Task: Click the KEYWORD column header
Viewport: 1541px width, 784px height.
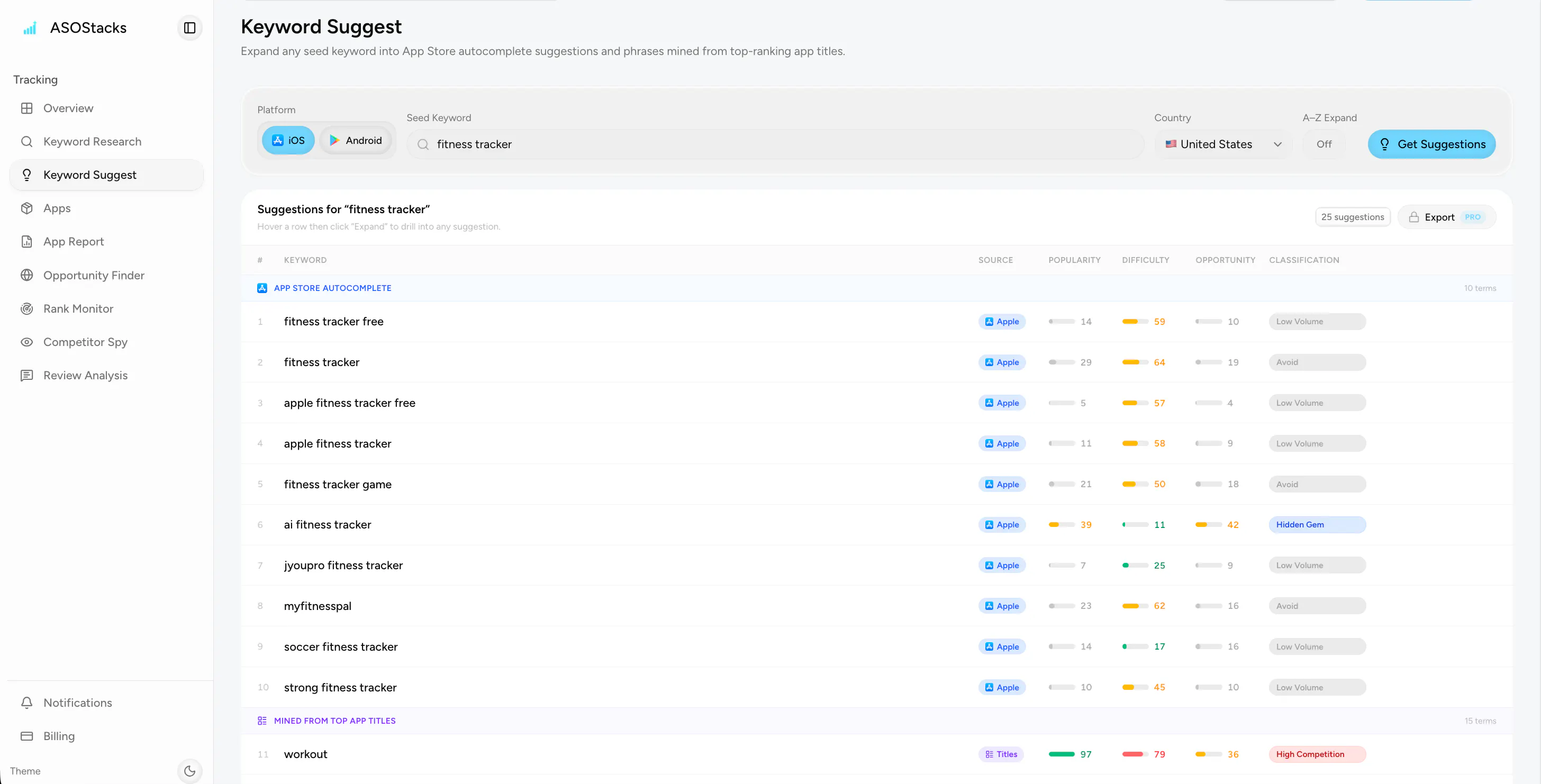Action: point(305,260)
